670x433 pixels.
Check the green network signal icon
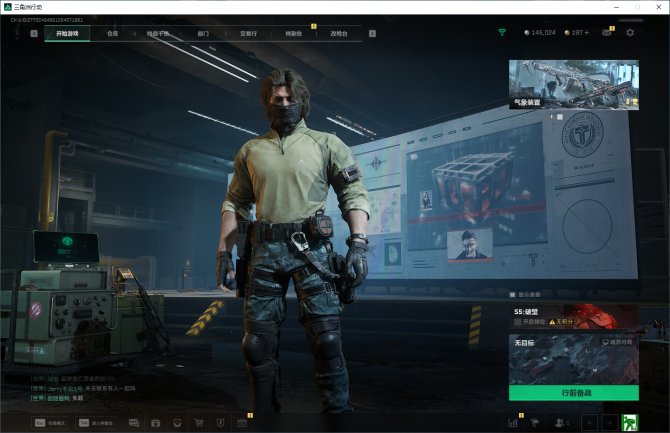click(502, 32)
